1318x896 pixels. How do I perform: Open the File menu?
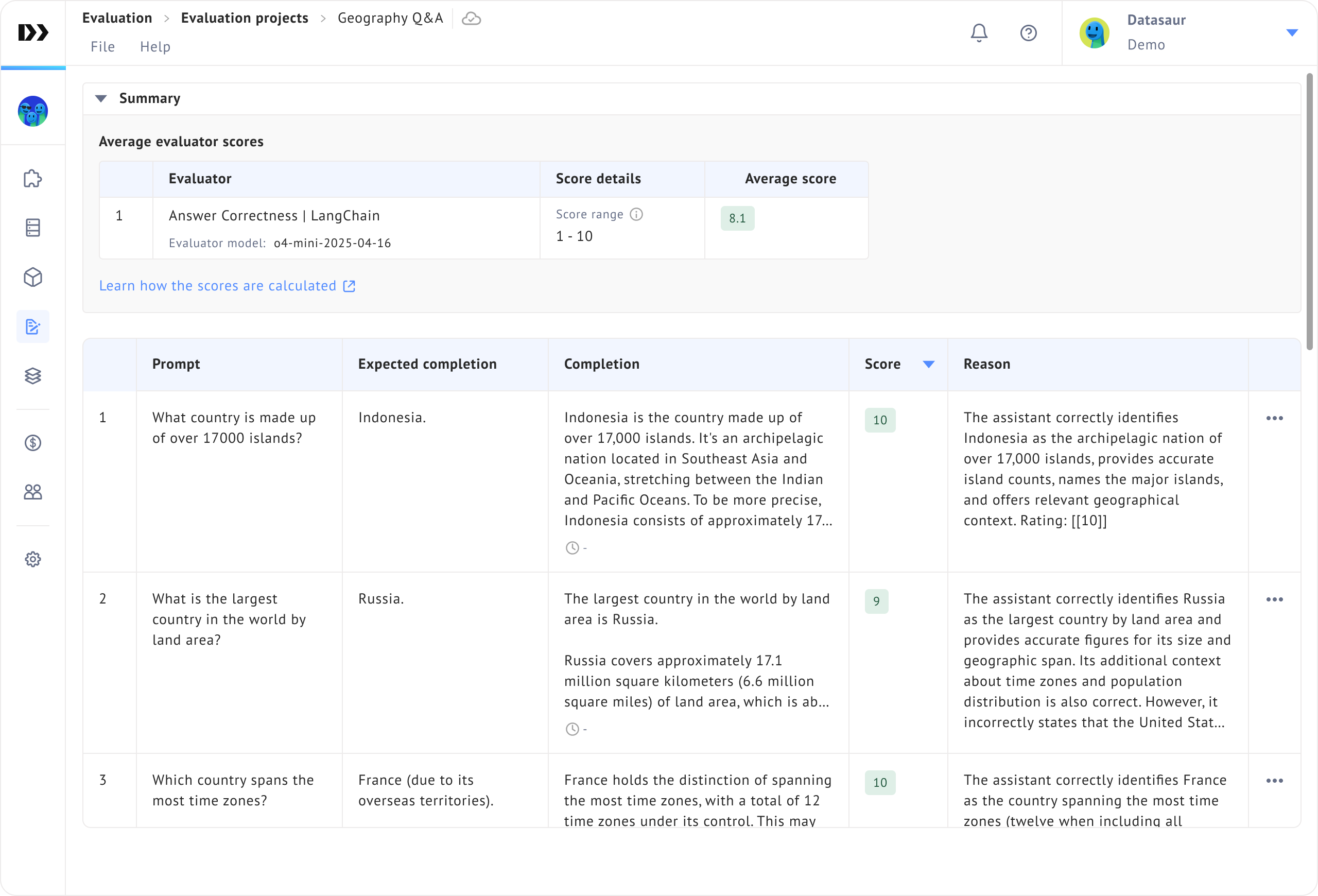[x=102, y=46]
